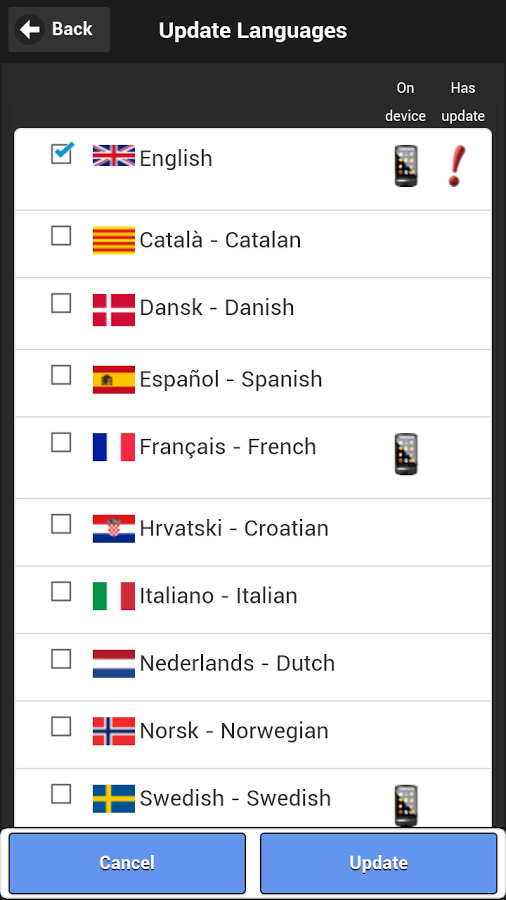This screenshot has width=506, height=900.
Task: Check the Dansk - Danish checkbox
Action: click(x=61, y=303)
